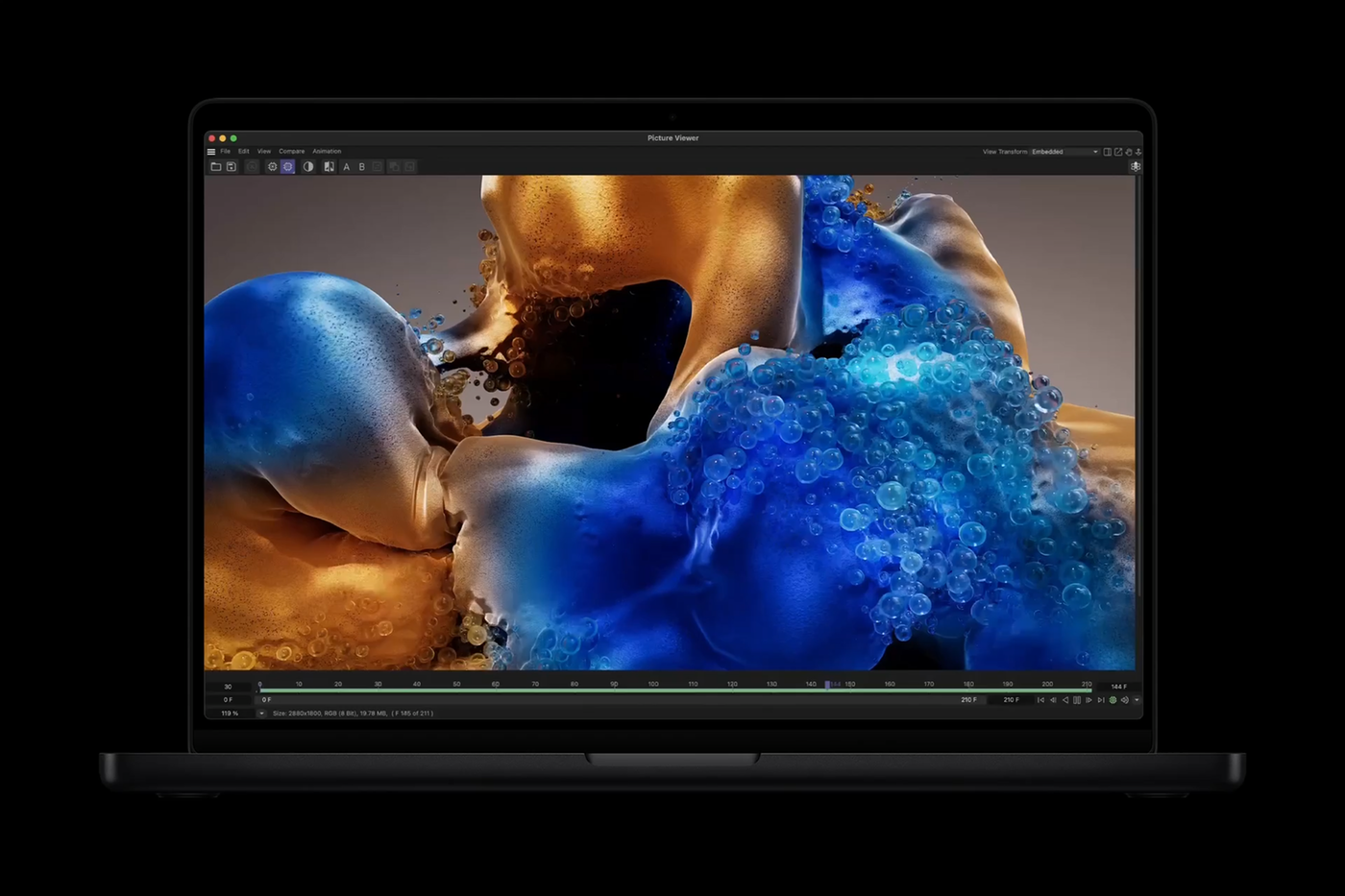Open the filter icon at right edge
The image size is (1345, 896).
point(1136,166)
